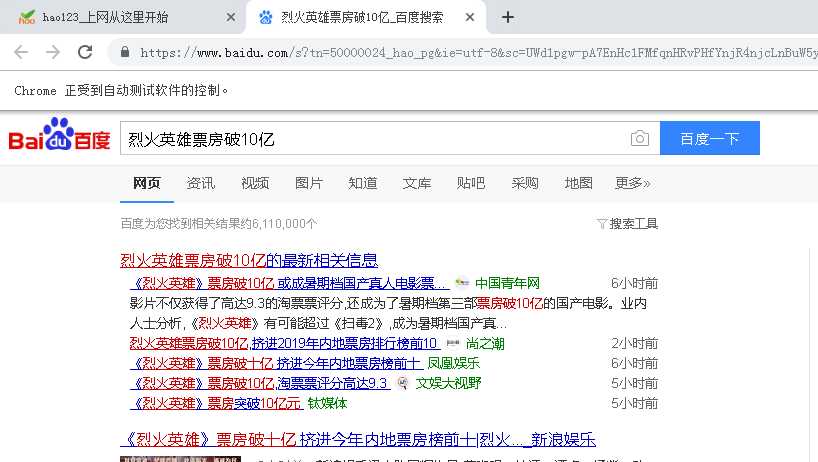Open the 地图 category
The image size is (818, 462).
[579, 183]
